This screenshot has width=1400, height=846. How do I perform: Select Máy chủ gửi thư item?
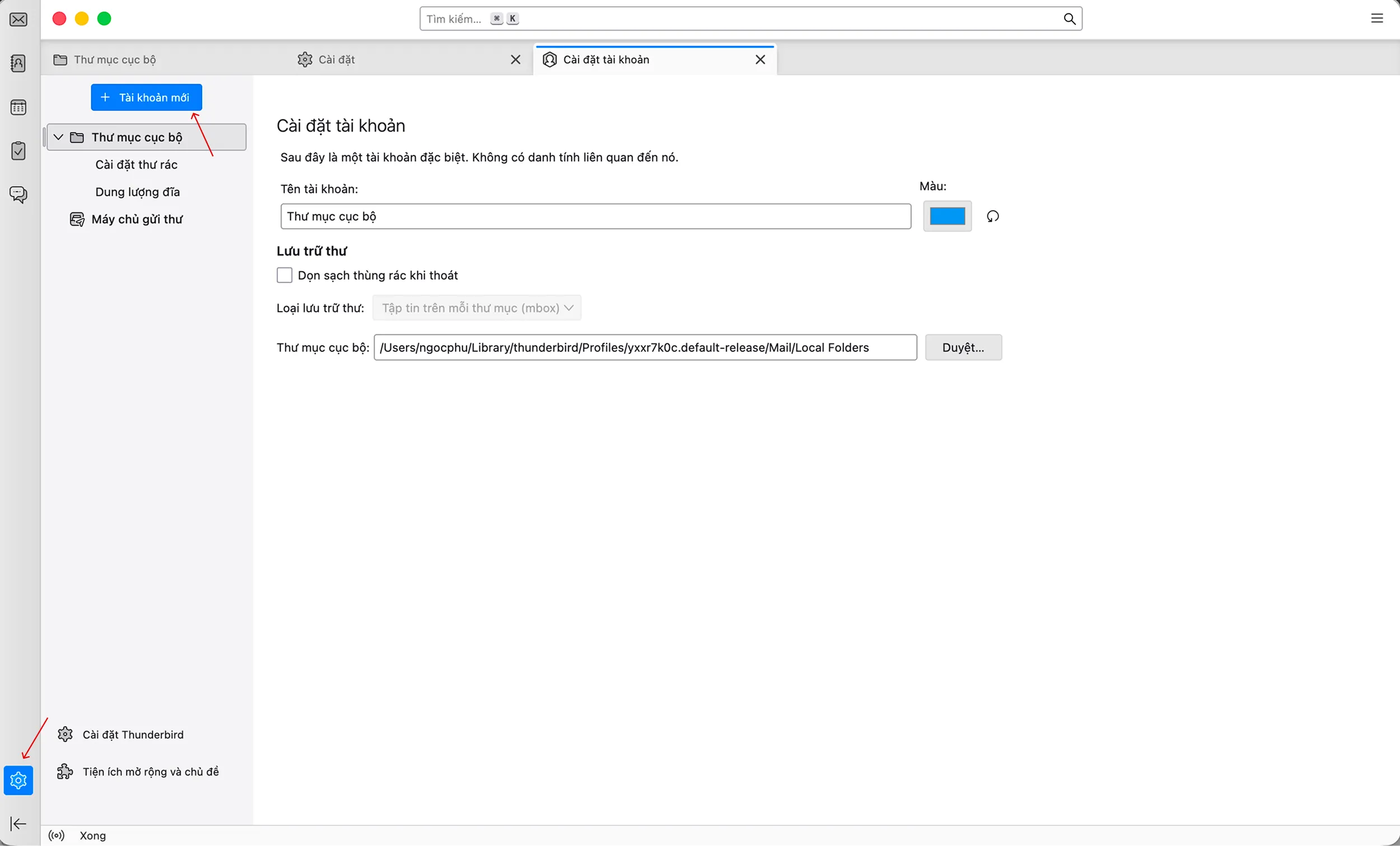tap(137, 219)
